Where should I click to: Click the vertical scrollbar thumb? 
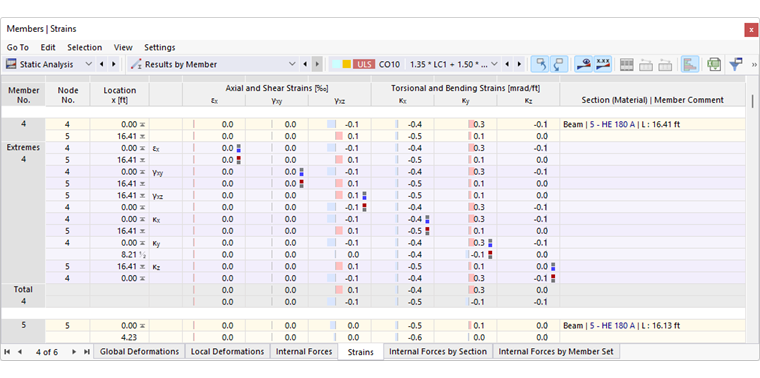coord(753,101)
